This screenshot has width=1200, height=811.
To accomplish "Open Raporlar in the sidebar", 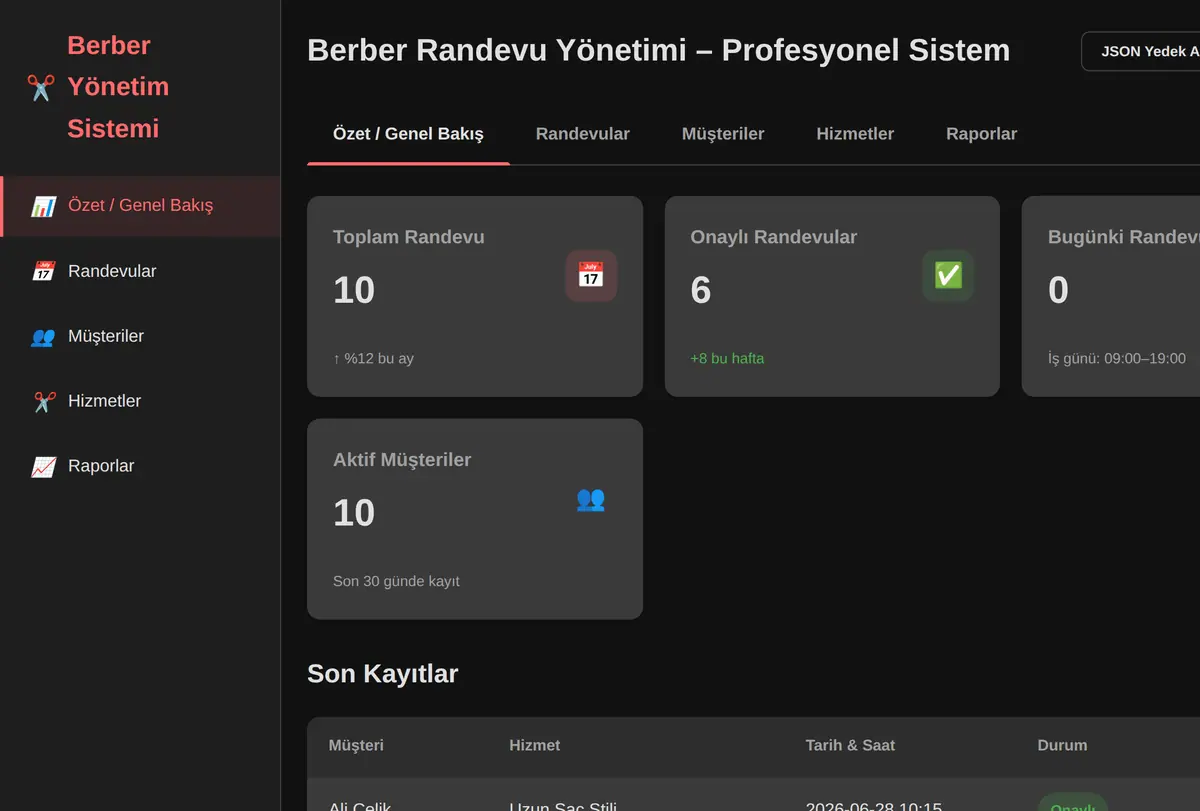I will click(141, 466).
